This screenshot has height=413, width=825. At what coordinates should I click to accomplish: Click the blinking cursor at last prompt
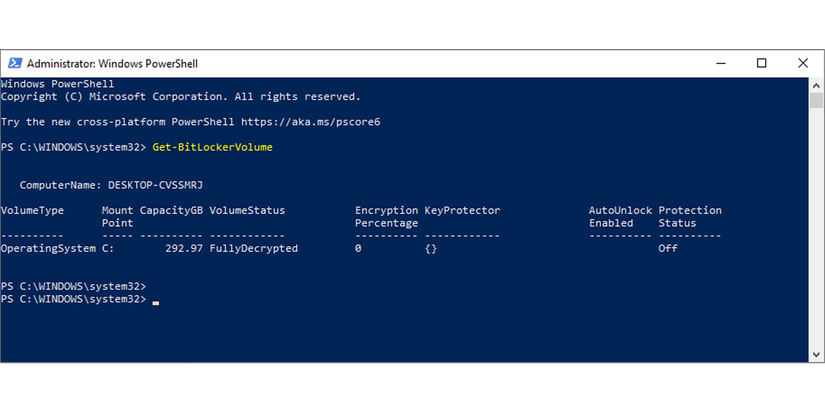point(156,301)
